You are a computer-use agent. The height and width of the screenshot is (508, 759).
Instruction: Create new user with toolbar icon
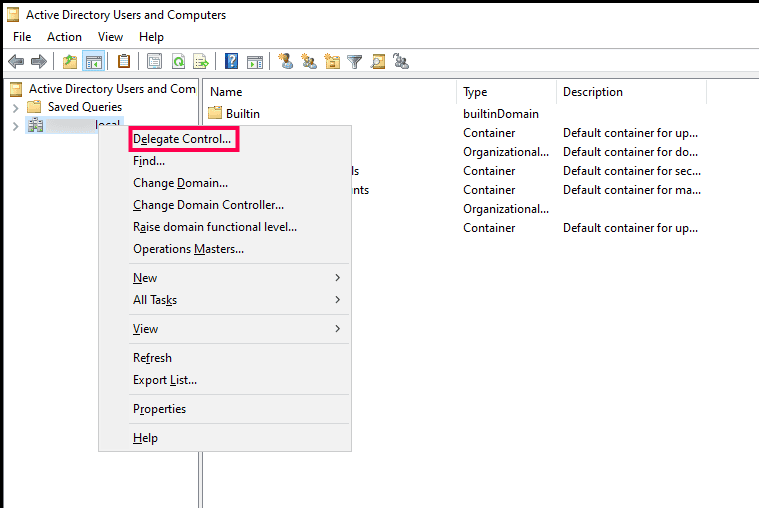pyautogui.click(x=286, y=61)
